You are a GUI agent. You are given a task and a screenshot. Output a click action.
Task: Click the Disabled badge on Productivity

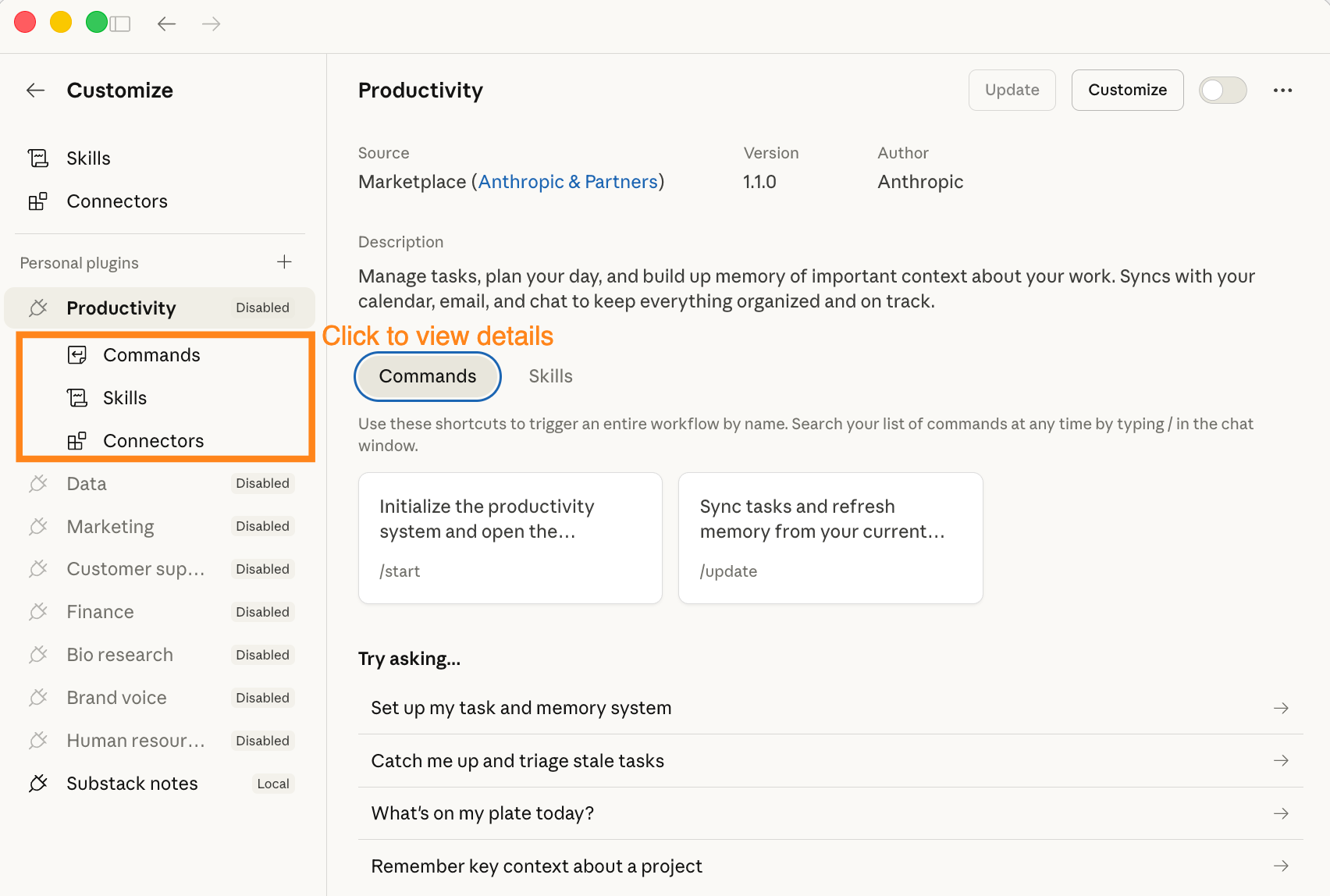pyautogui.click(x=262, y=308)
